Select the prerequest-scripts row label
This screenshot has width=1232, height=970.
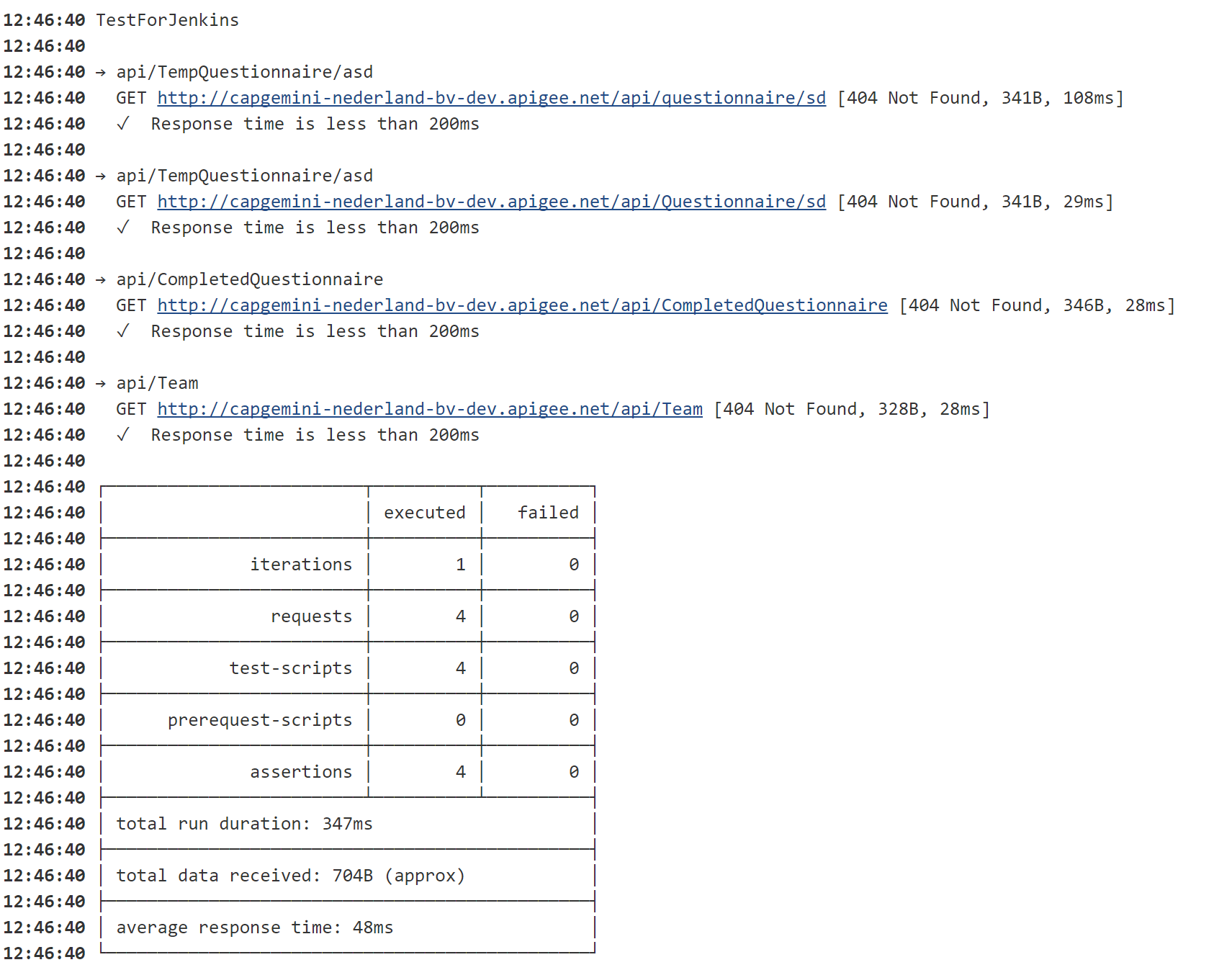click(260, 720)
